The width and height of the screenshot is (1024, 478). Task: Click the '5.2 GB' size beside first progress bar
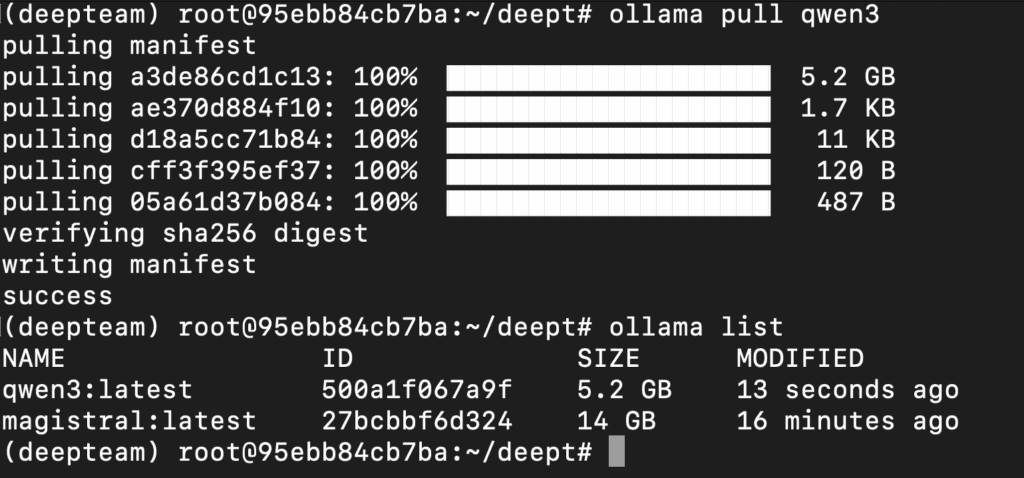(848, 78)
